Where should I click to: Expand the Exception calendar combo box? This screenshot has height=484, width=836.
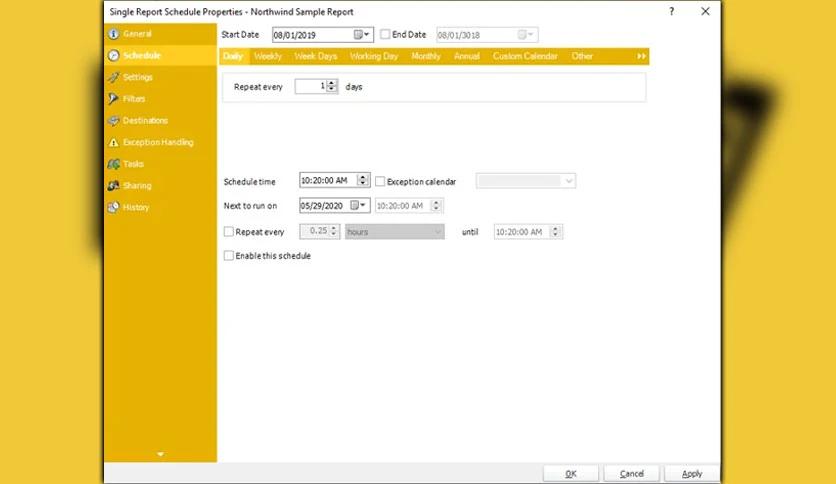[x=569, y=181]
